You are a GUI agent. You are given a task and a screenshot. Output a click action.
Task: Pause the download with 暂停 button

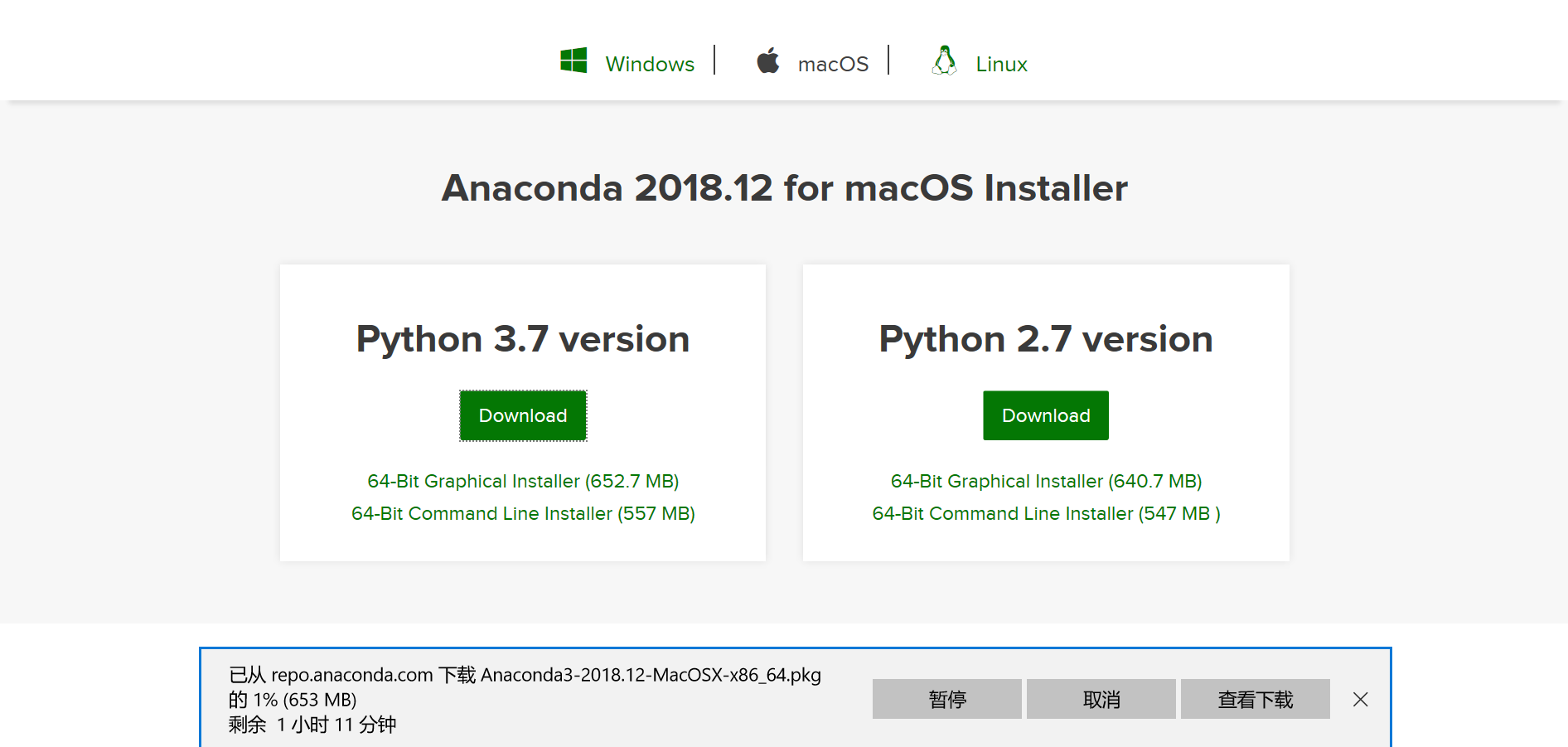click(x=947, y=699)
